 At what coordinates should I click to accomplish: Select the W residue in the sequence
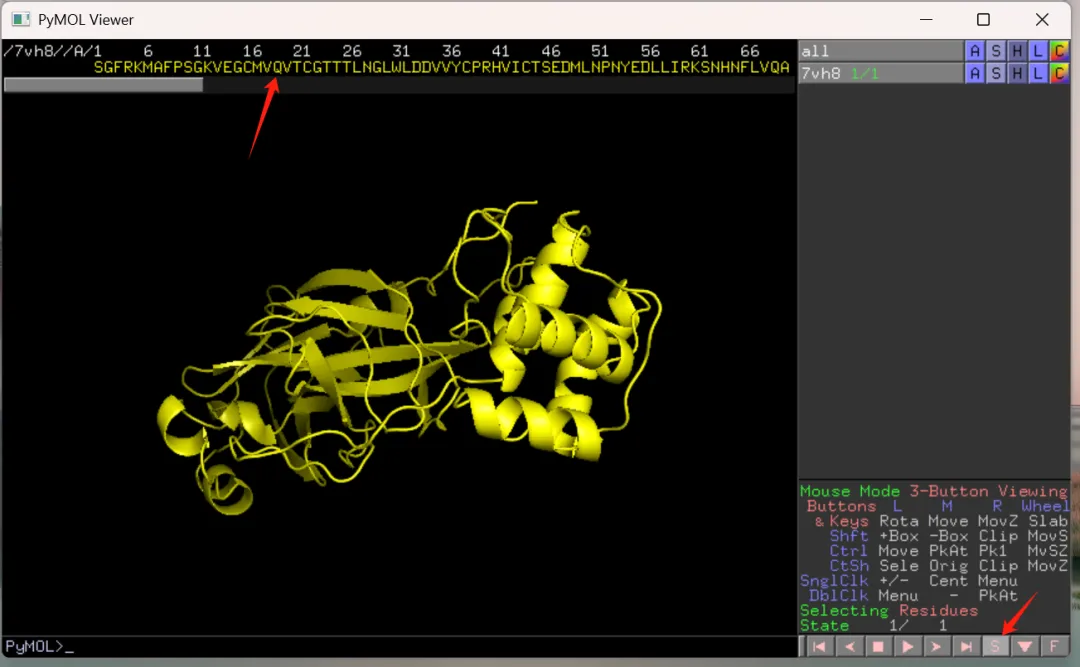tap(397, 68)
